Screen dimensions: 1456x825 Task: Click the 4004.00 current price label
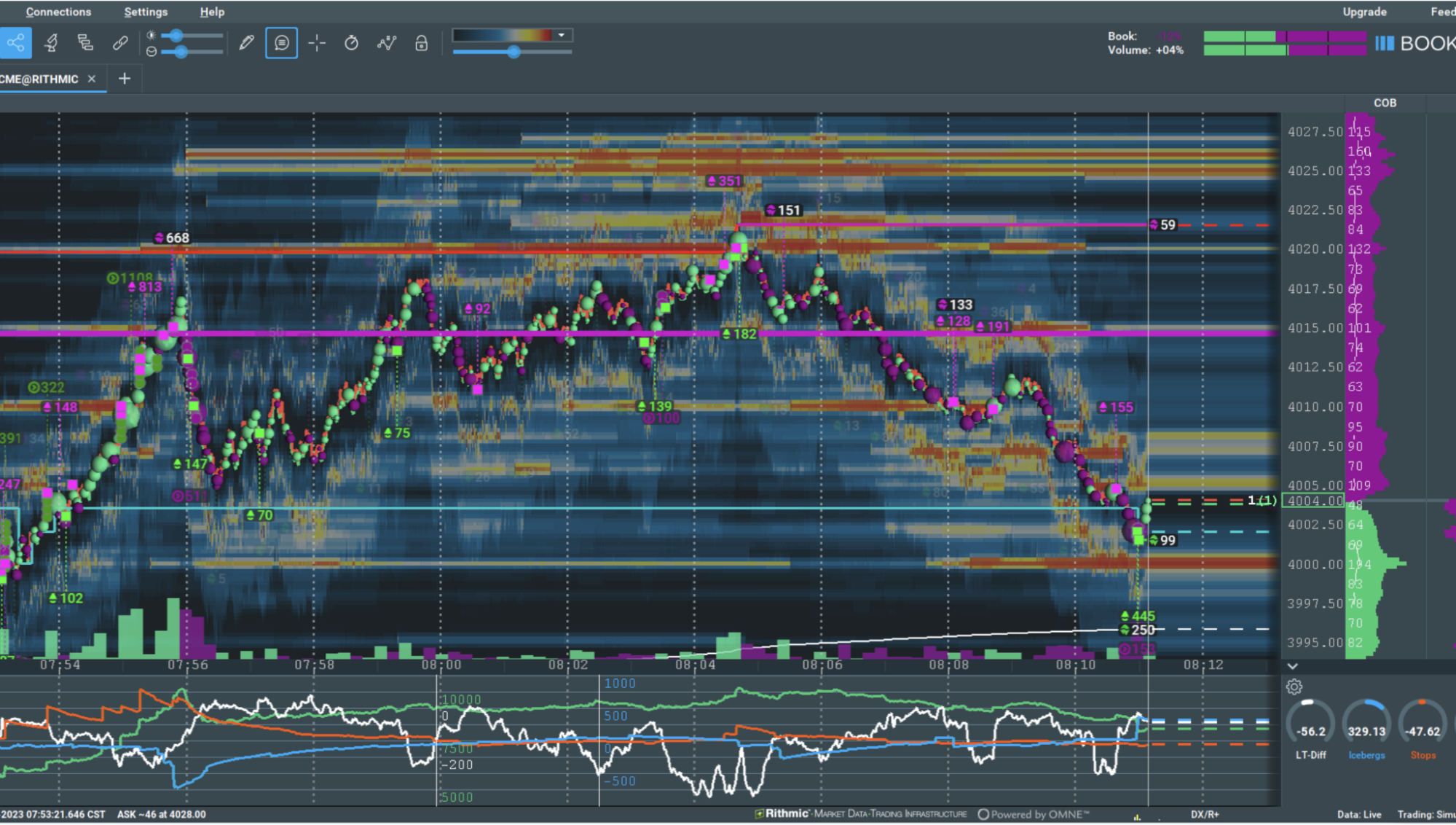[1314, 501]
